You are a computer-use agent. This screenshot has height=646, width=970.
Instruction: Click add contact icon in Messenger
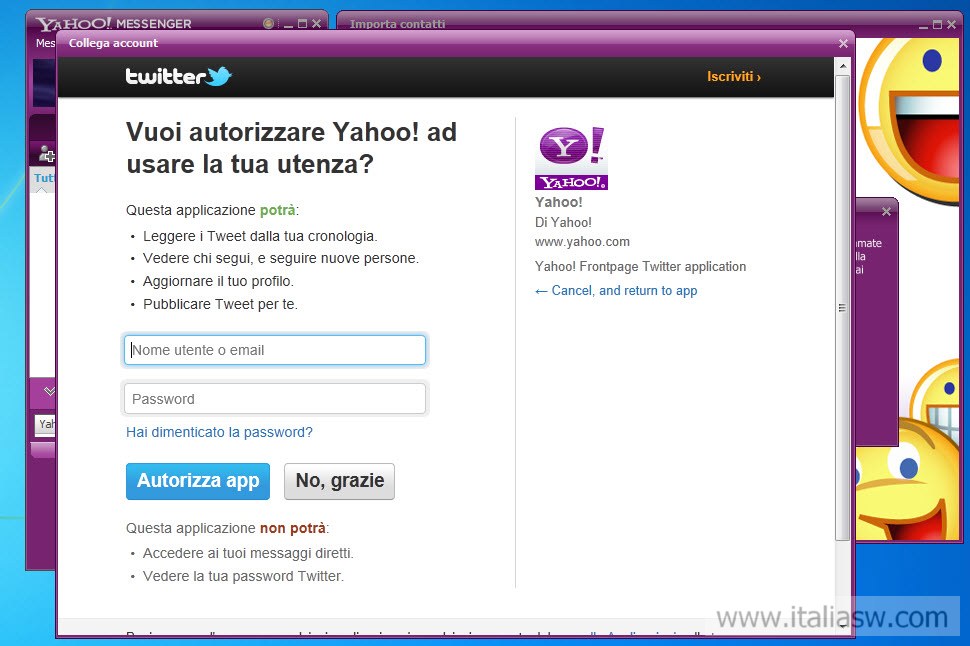pyautogui.click(x=46, y=153)
